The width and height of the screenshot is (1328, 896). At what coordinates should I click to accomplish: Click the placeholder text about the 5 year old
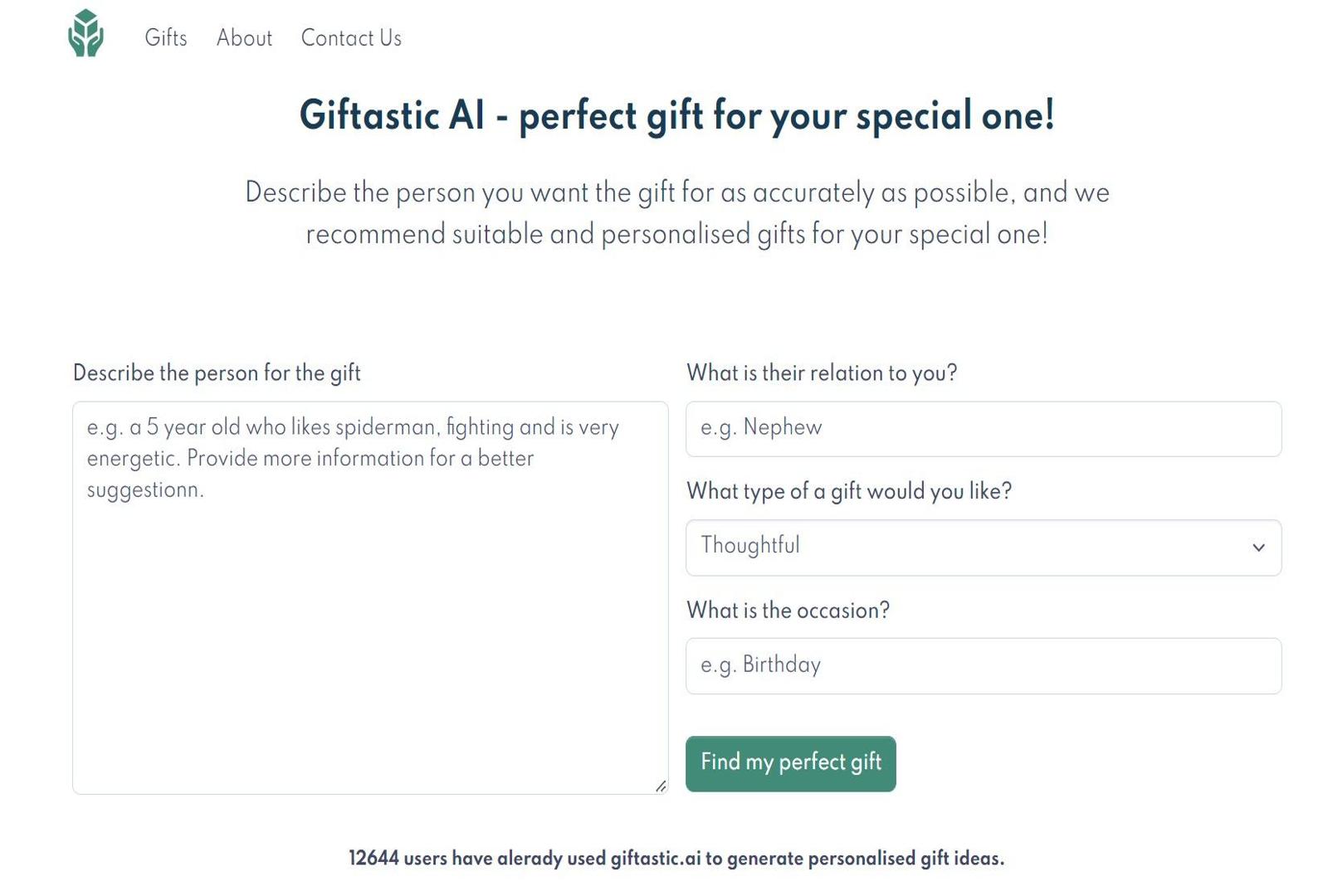click(x=352, y=457)
